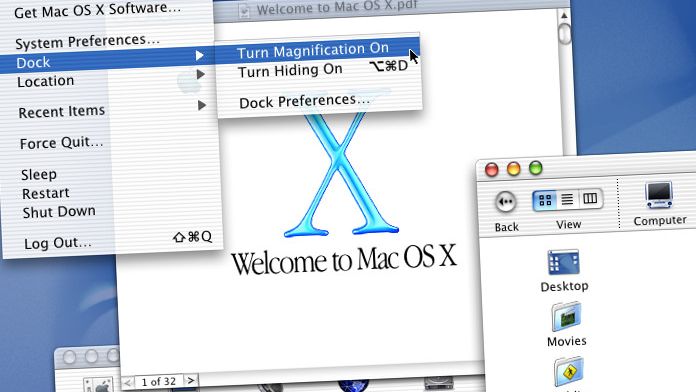Expand the Location submenu arrow

coord(201,74)
